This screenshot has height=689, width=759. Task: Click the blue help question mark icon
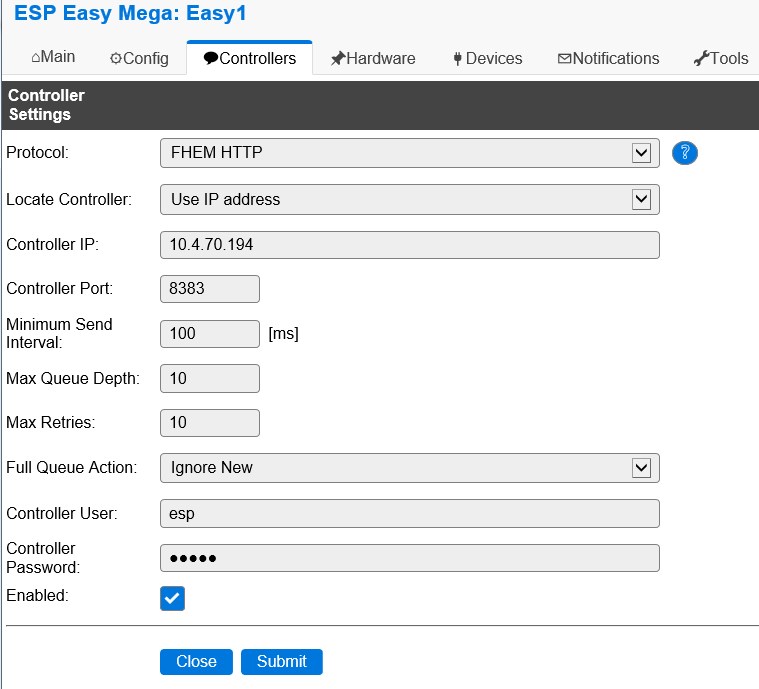pos(685,153)
